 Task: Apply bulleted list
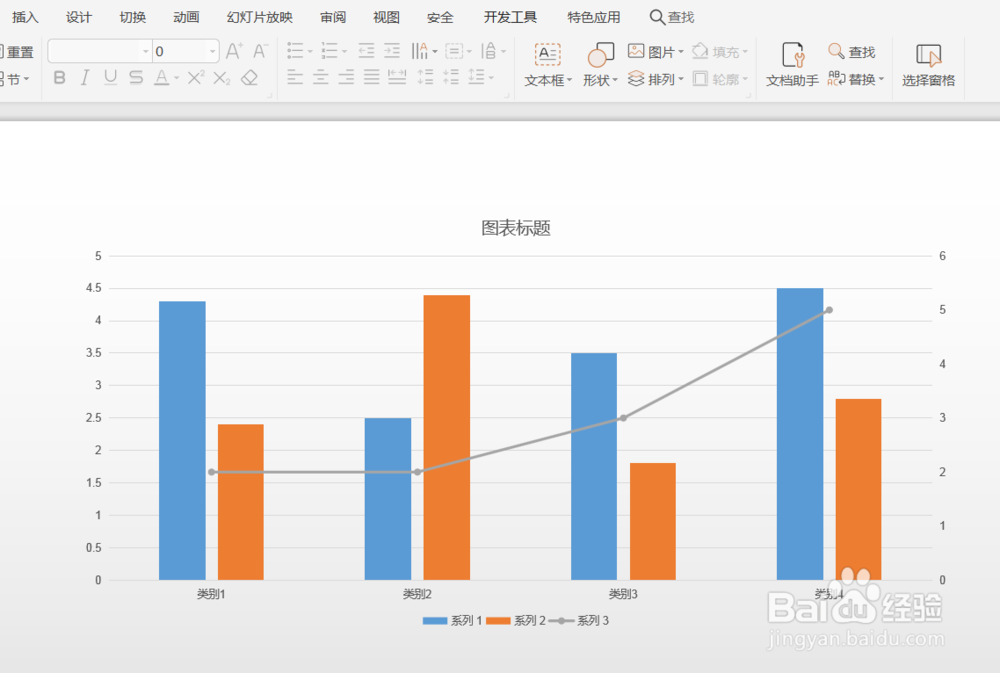[295, 50]
